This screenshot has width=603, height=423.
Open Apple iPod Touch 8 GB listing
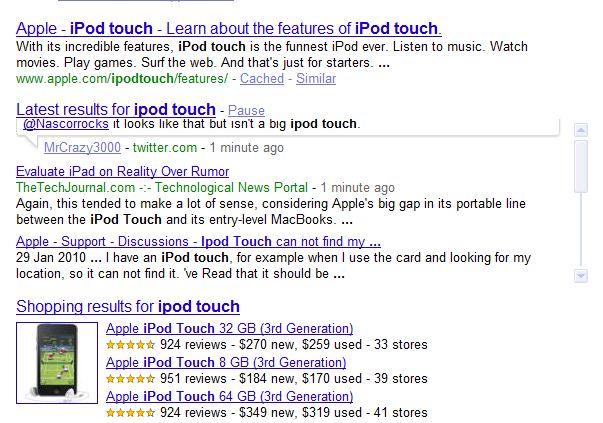226,362
